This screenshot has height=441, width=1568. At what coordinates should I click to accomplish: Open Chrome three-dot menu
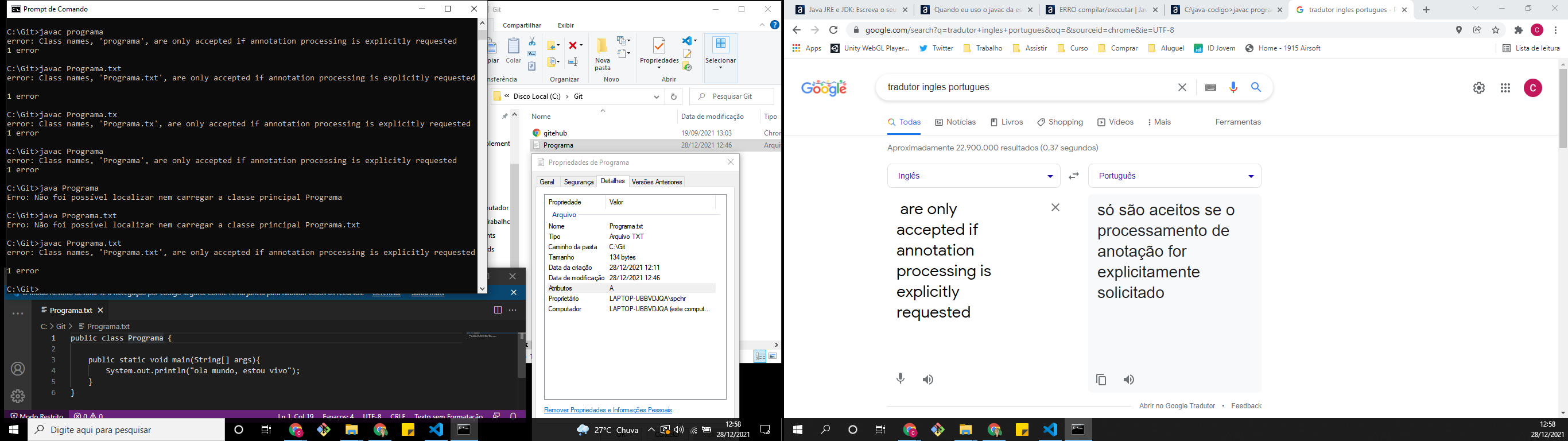(x=1555, y=30)
